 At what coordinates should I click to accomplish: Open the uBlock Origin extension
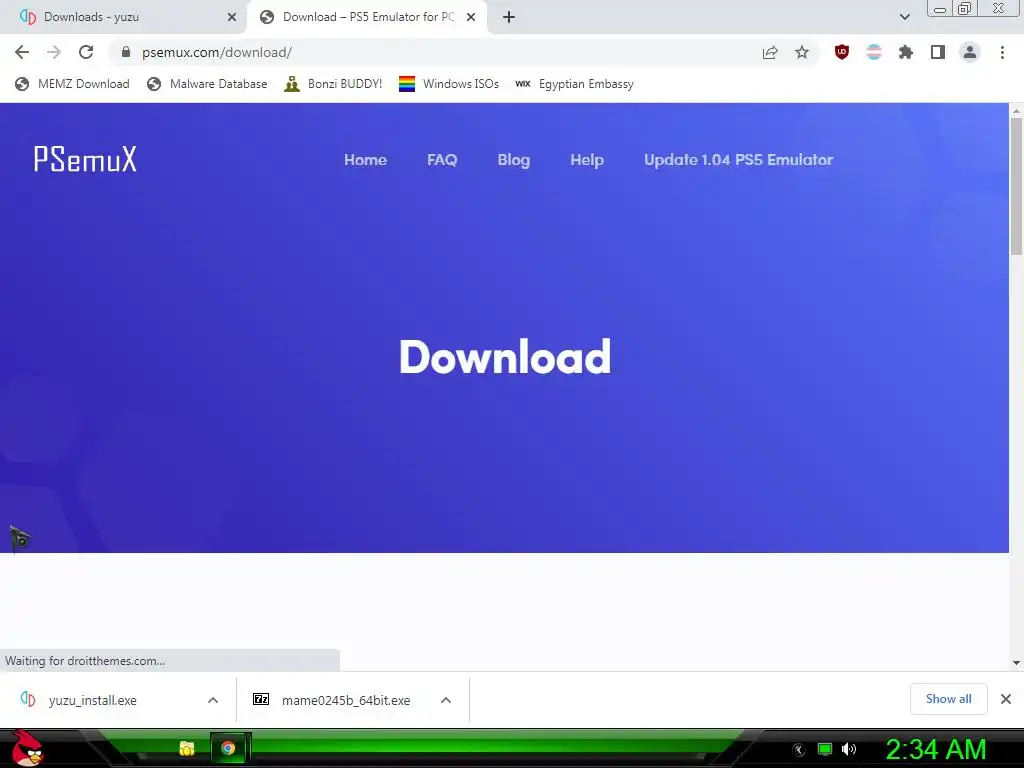(x=842, y=52)
